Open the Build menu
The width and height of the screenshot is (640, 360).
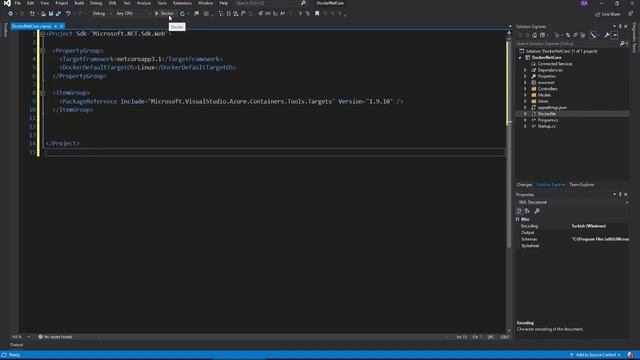pyautogui.click(x=79, y=3)
